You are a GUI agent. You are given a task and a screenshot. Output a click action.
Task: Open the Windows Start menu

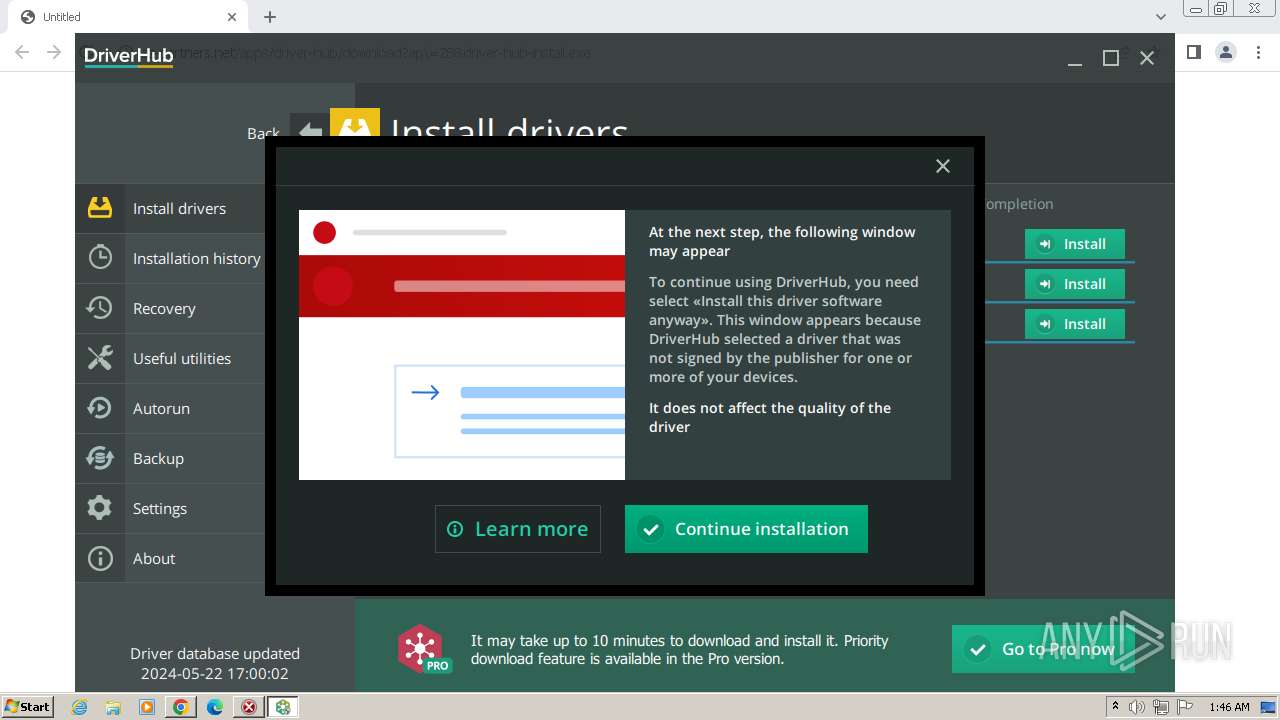(28, 707)
